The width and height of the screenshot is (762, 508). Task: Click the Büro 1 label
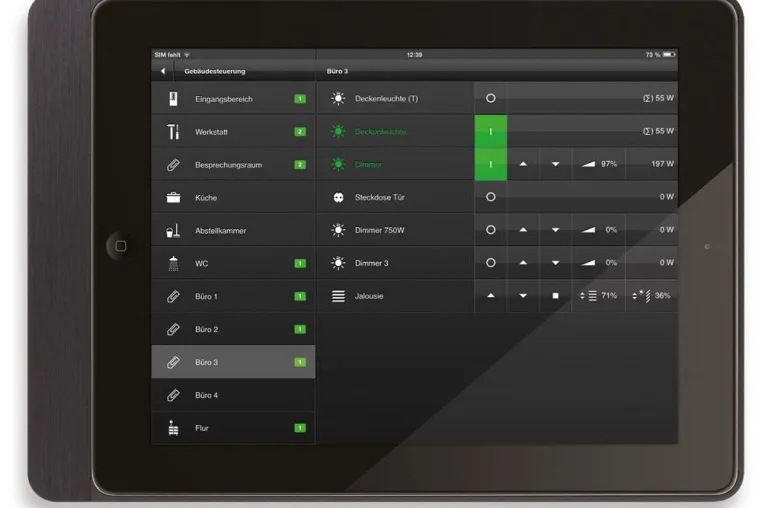(207, 297)
